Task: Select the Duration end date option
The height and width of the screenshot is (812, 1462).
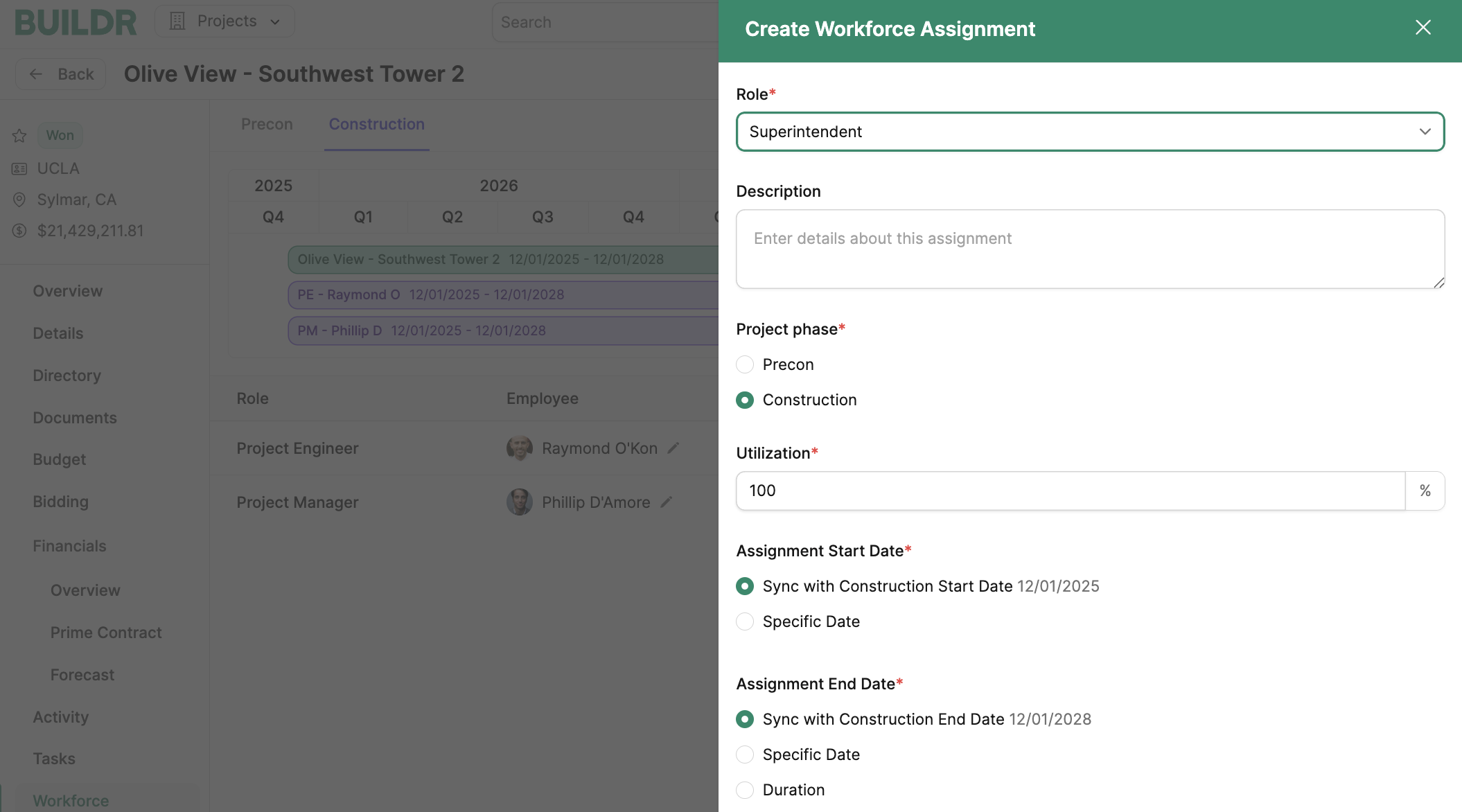Action: (745, 790)
